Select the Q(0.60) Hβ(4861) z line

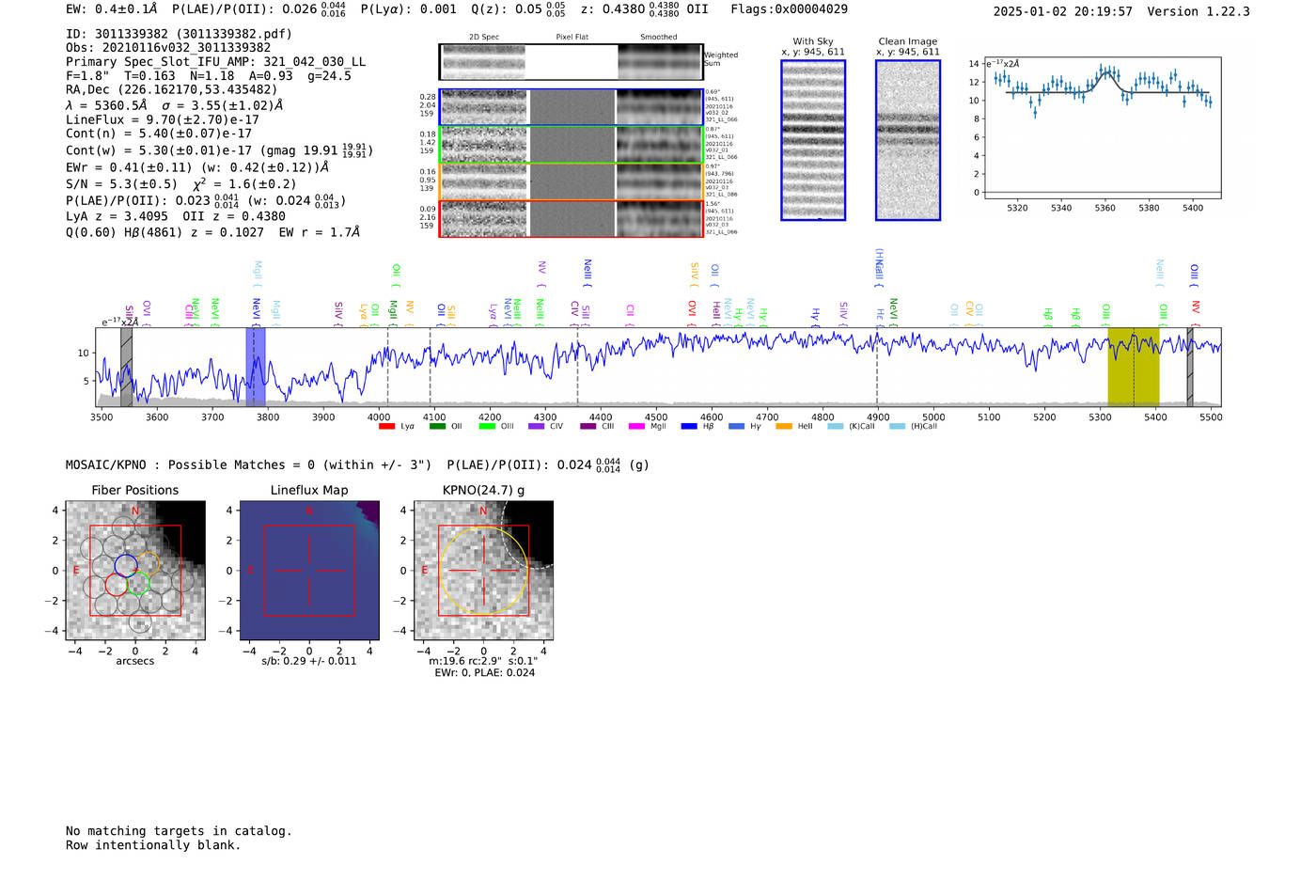pos(212,232)
